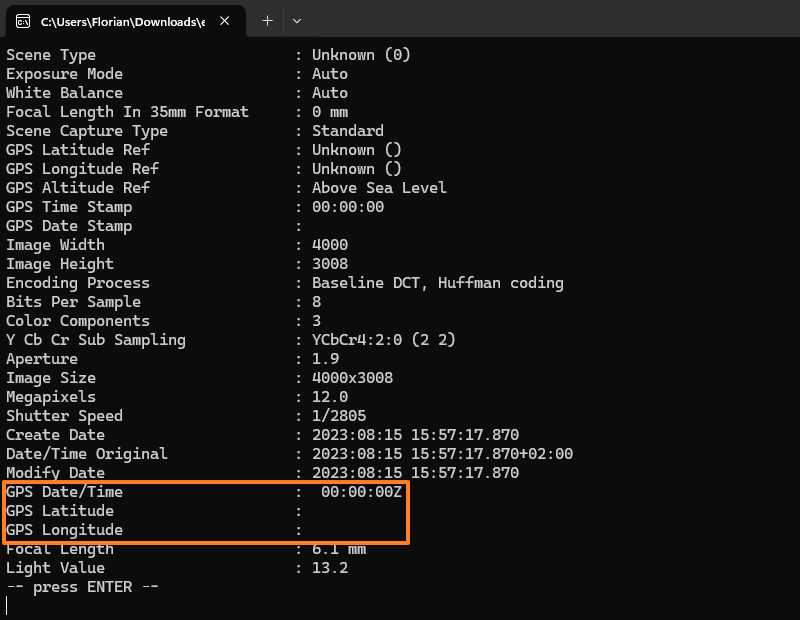Click the GPS Altitude Ref label
Viewport: 800px width, 620px height.
78,188
